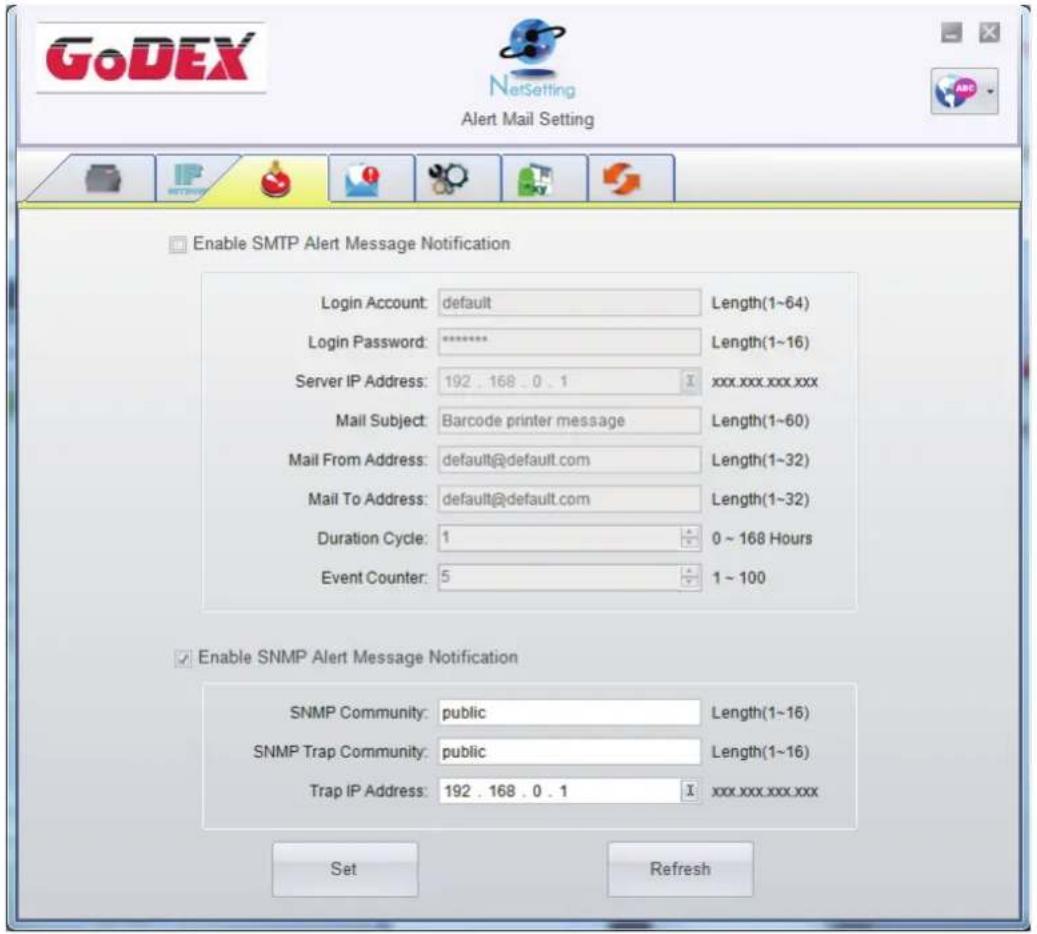Open the language globe dropdown
The width and height of the screenshot is (1037, 934).
[x=964, y=91]
